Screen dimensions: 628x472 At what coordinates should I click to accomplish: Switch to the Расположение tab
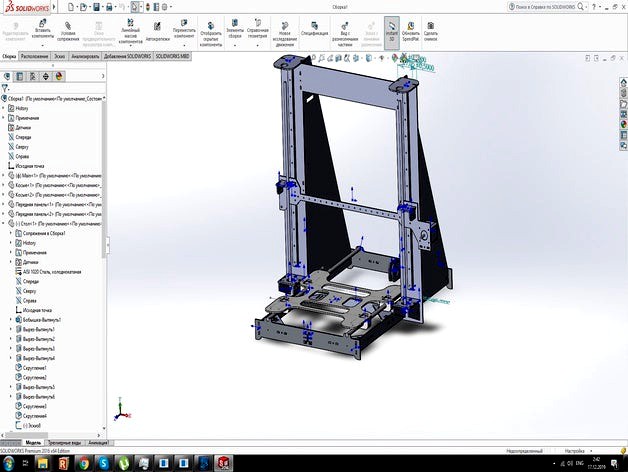[34, 56]
